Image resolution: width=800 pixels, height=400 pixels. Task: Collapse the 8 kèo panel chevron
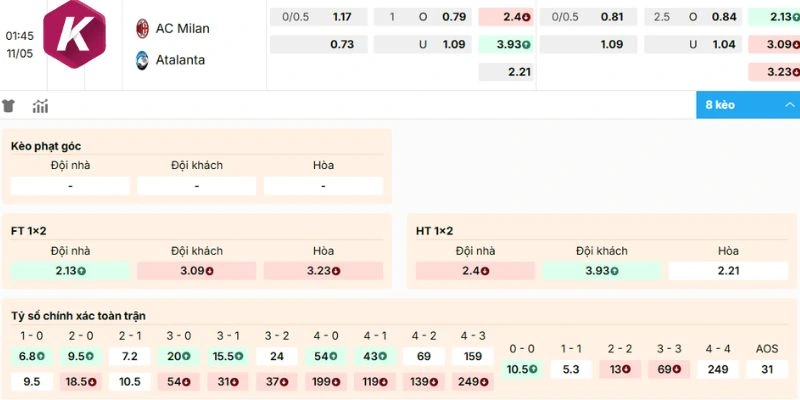[790, 105]
